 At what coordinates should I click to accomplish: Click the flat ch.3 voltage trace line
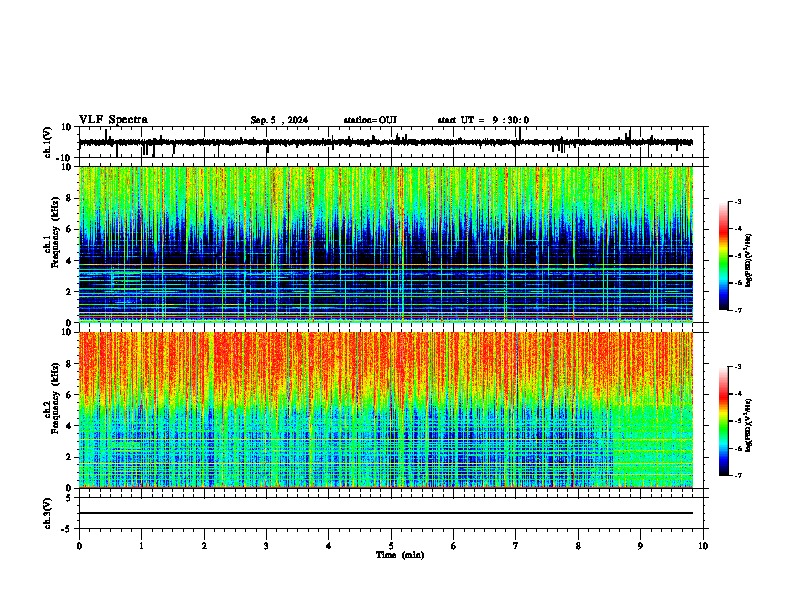coord(386,513)
